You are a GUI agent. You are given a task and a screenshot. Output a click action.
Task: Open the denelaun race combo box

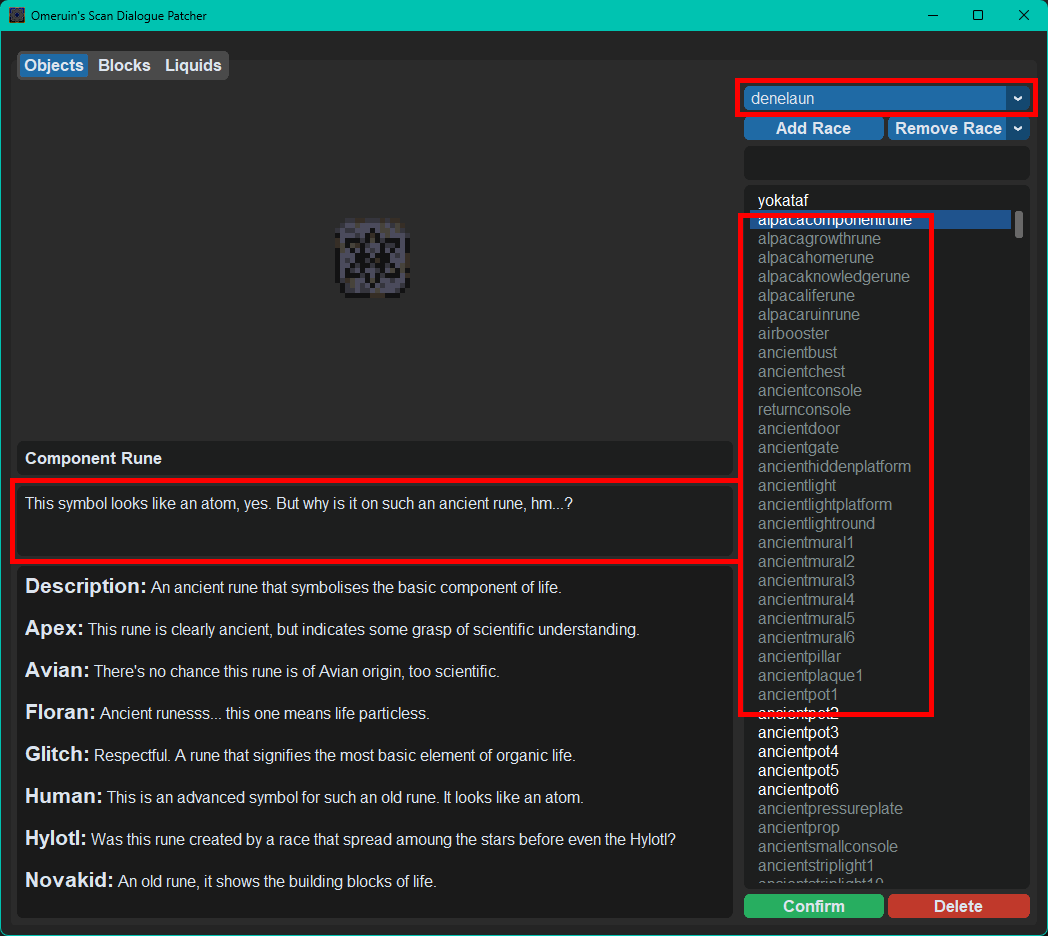(x=886, y=98)
